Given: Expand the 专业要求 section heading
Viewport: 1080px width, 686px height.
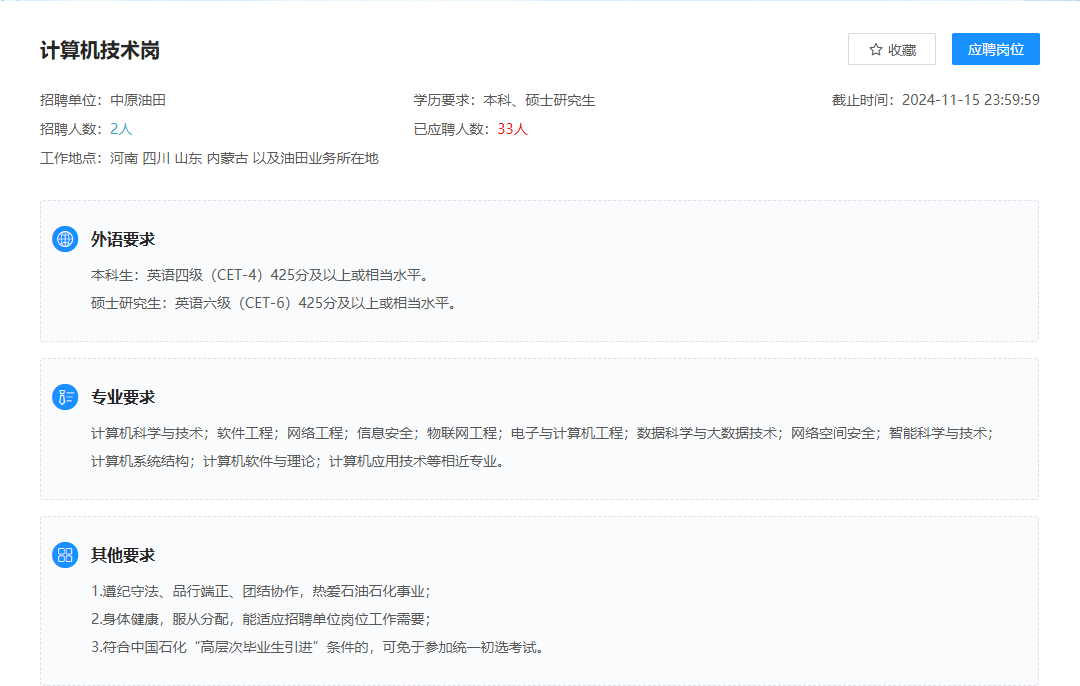Looking at the screenshot, I should click(x=123, y=396).
